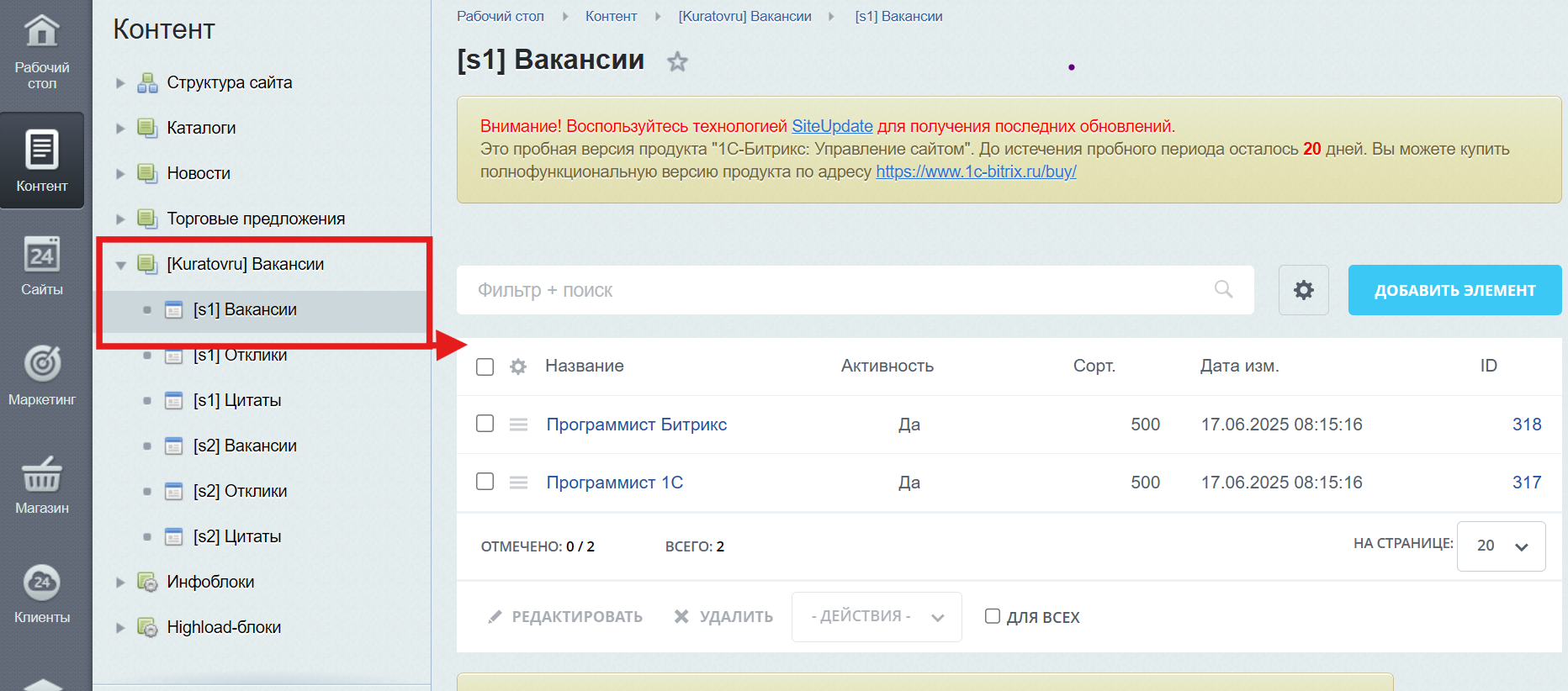Click the column settings gear in table header
1568x691 pixels.
(518, 367)
